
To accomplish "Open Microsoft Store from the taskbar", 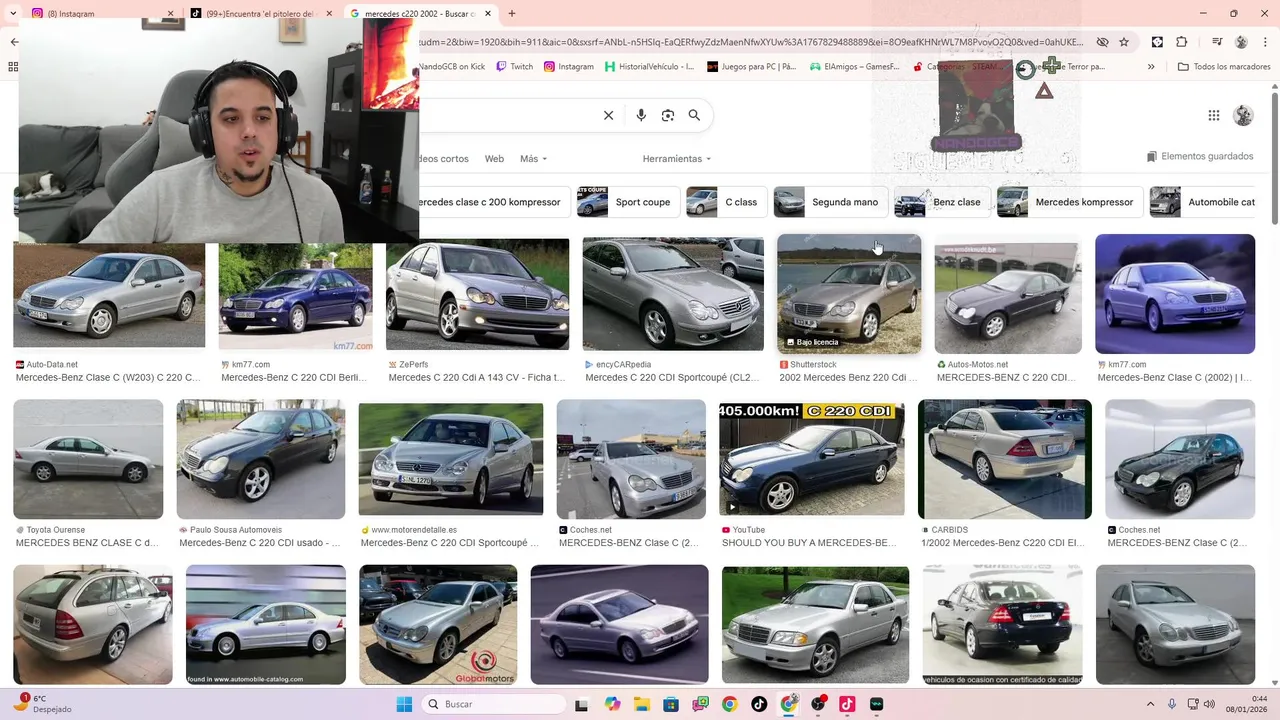I will (671, 704).
